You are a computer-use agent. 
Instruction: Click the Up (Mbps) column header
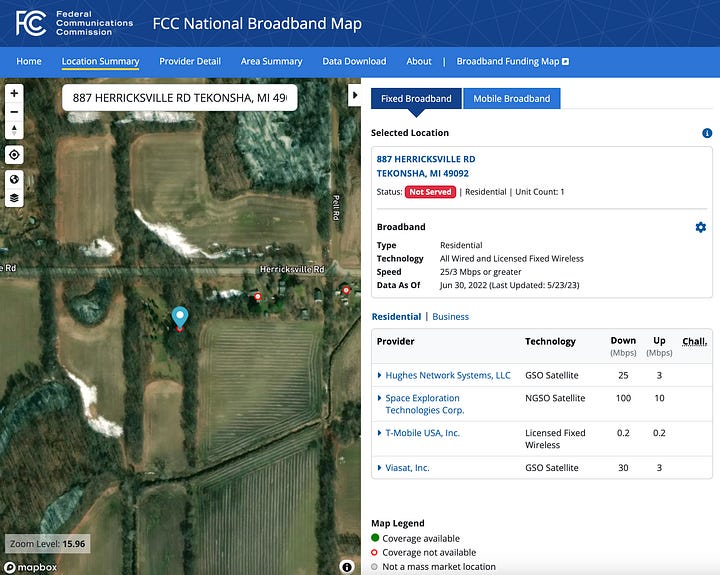(659, 346)
